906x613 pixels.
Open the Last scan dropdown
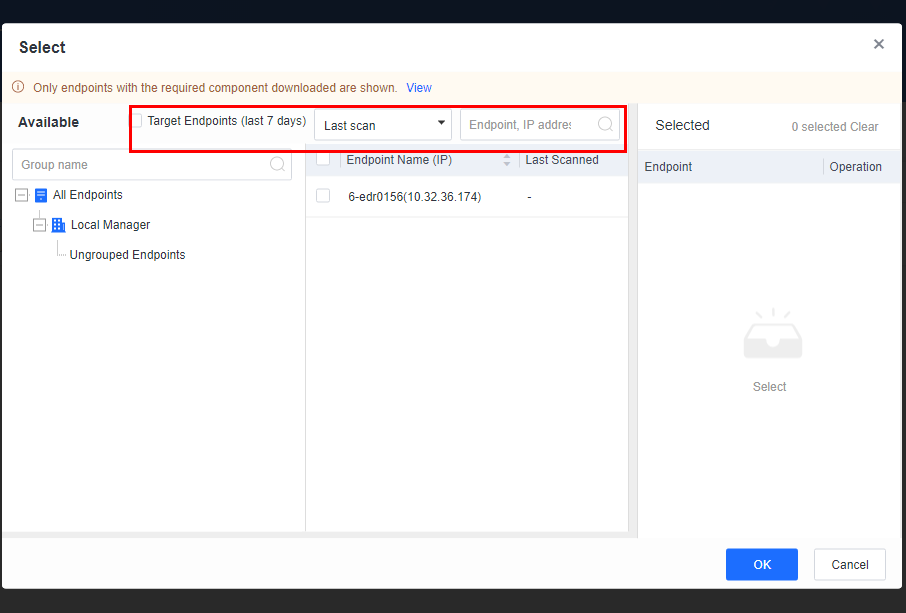tap(383, 125)
